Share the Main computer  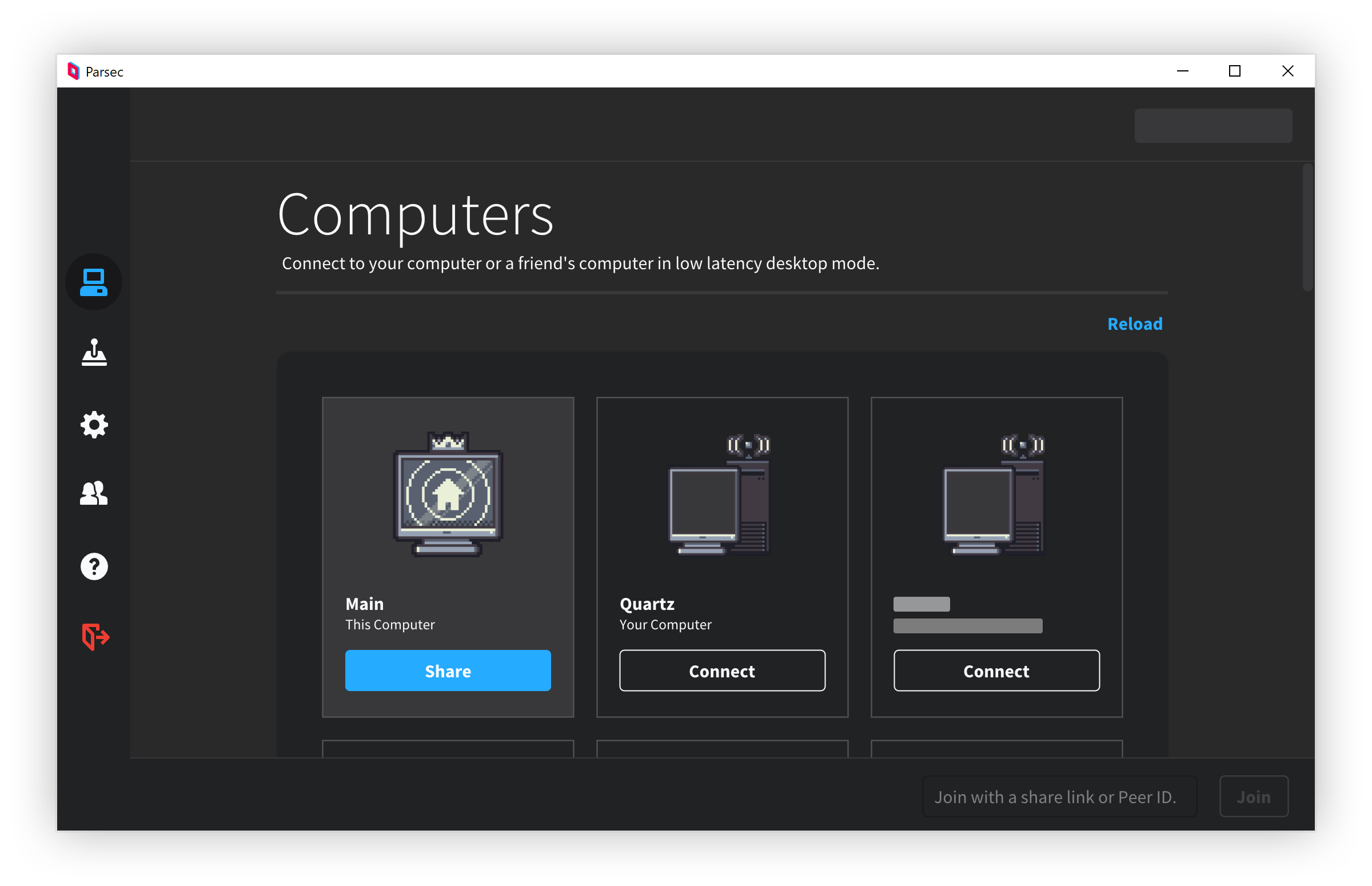click(448, 671)
